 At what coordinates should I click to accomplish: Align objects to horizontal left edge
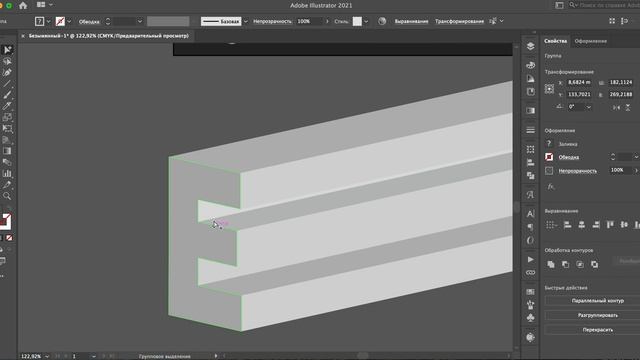(x=567, y=225)
